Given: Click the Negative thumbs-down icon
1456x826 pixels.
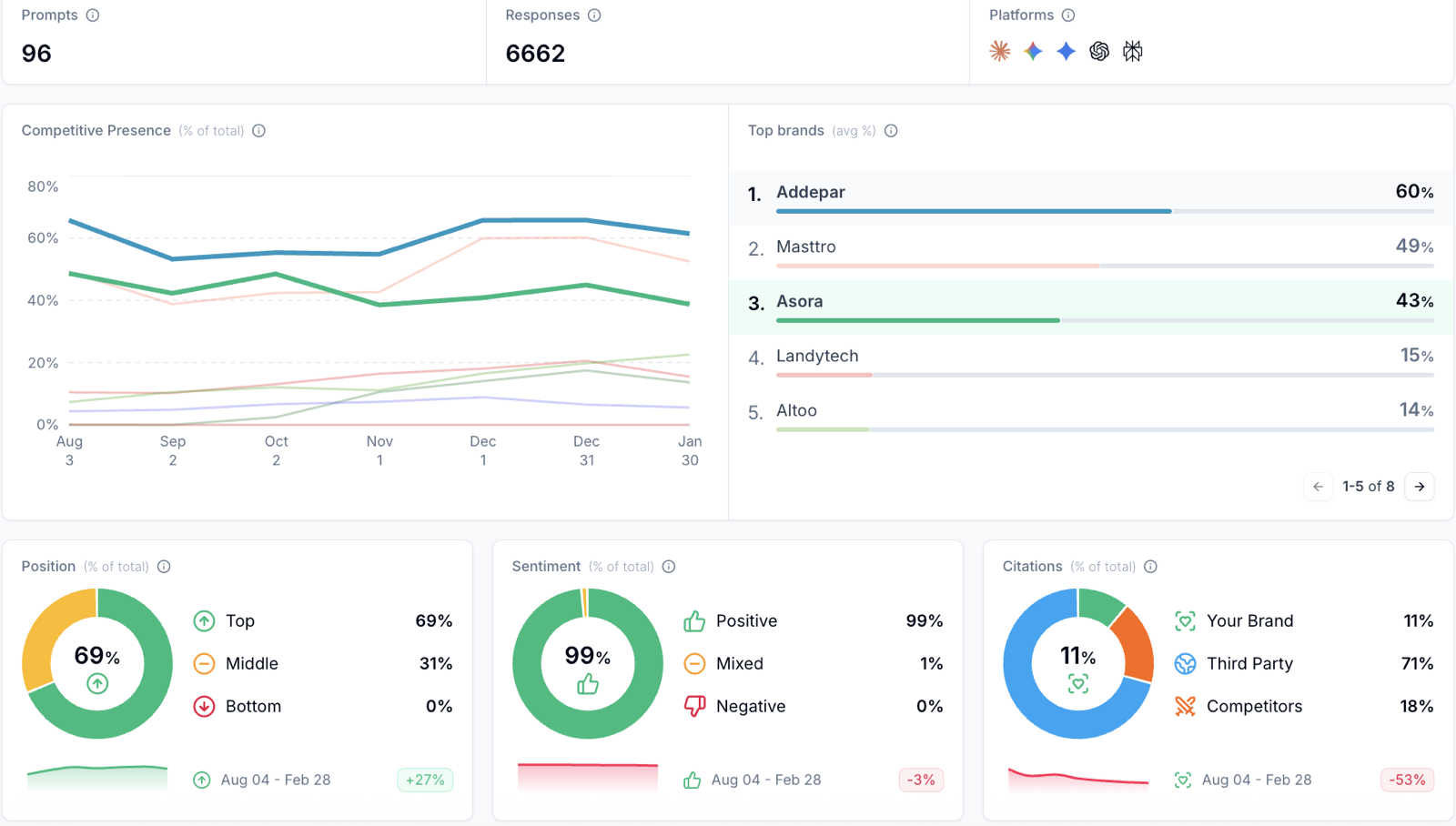Looking at the screenshot, I should tap(694, 707).
